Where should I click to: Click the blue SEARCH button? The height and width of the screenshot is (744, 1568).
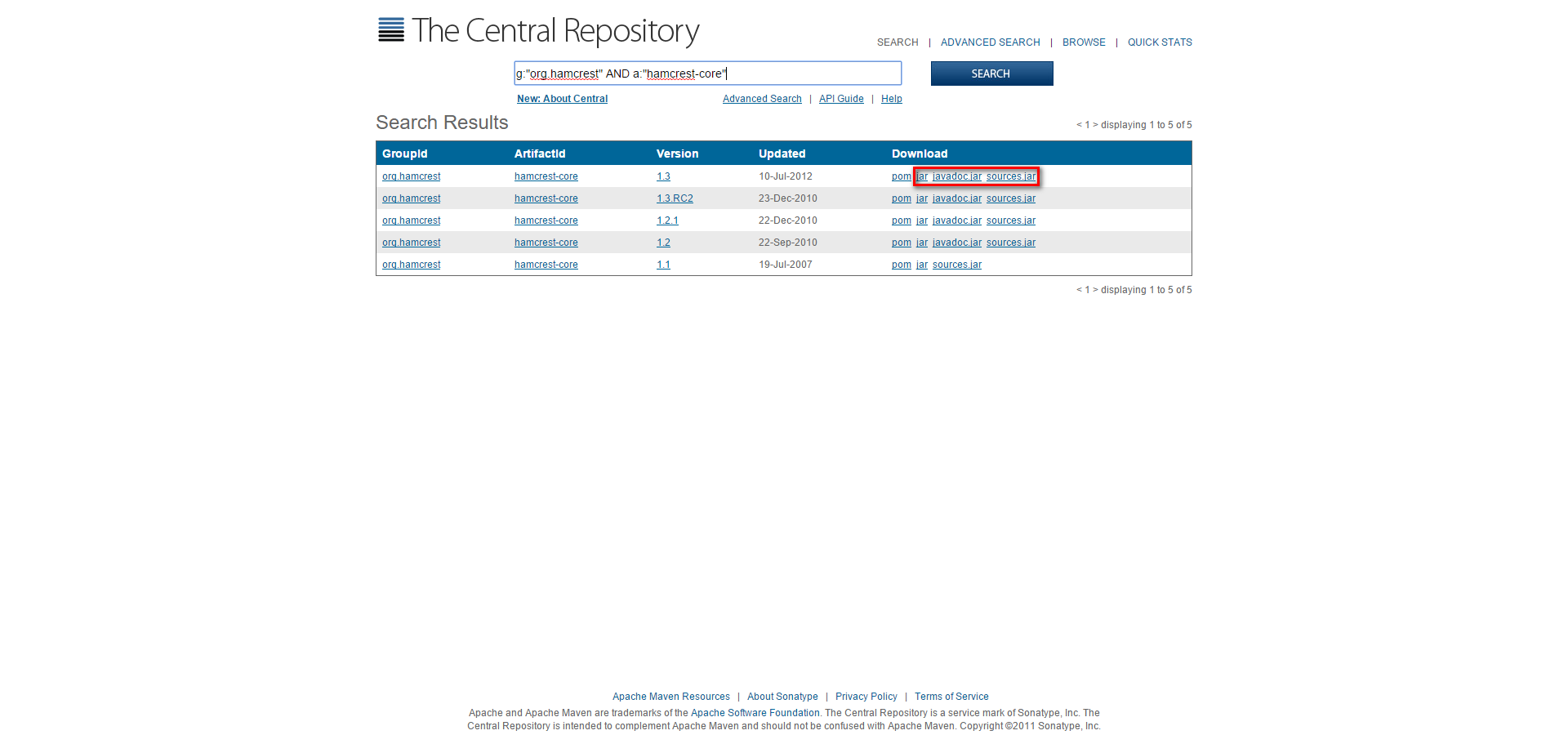pyautogui.click(x=991, y=74)
